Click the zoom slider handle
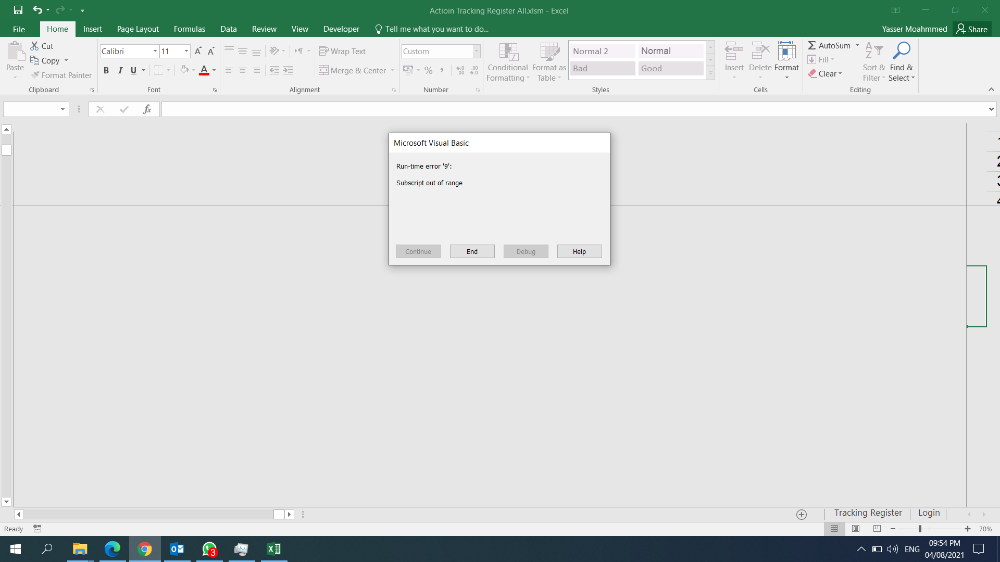 [x=920, y=529]
